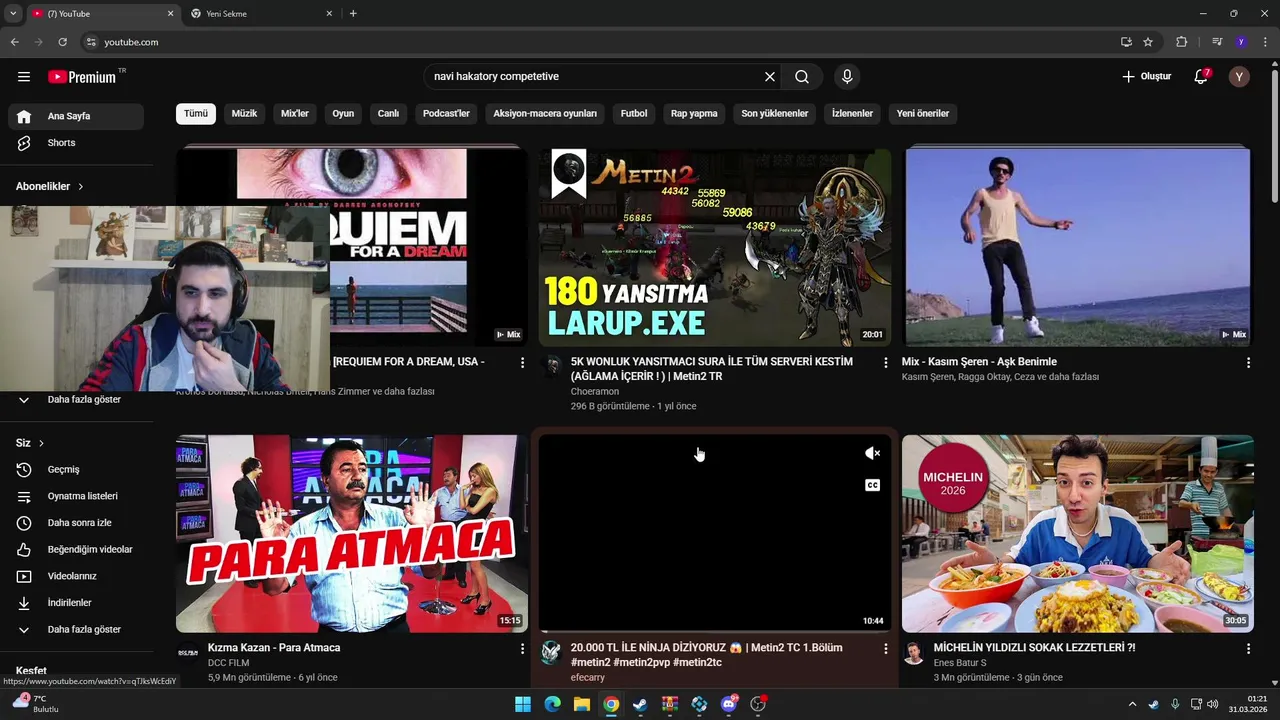Screen dimensions: 1280x720
Task: Open Choeramon channel avatar
Action: tap(551, 365)
